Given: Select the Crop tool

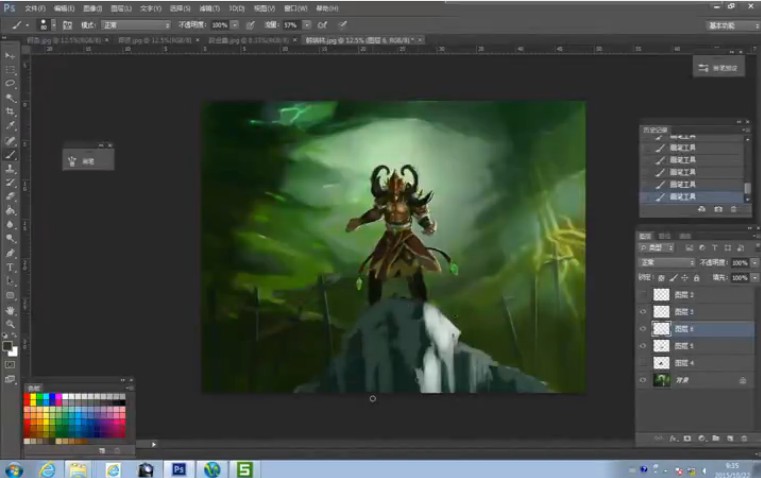Looking at the screenshot, I should (10, 112).
